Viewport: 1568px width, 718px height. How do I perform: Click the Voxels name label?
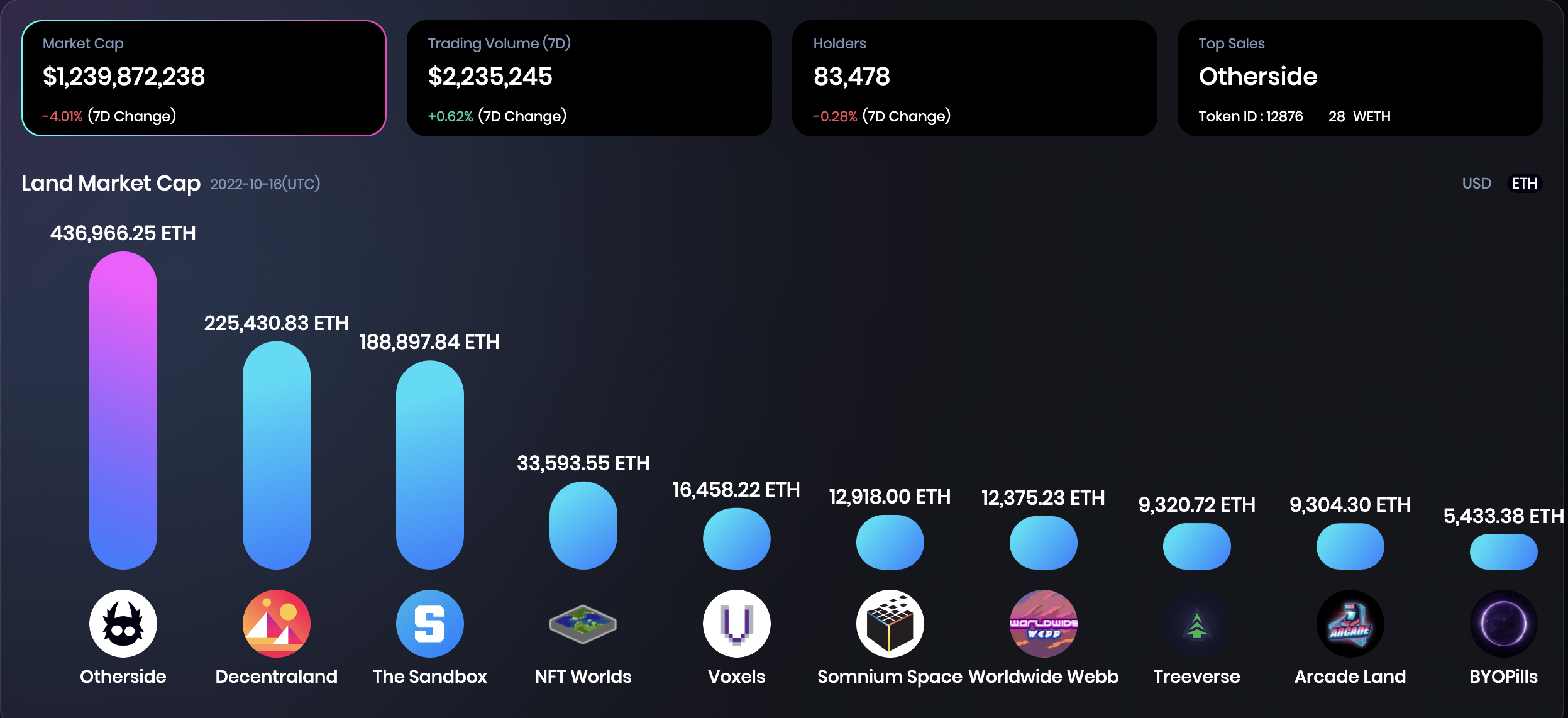coord(737,677)
